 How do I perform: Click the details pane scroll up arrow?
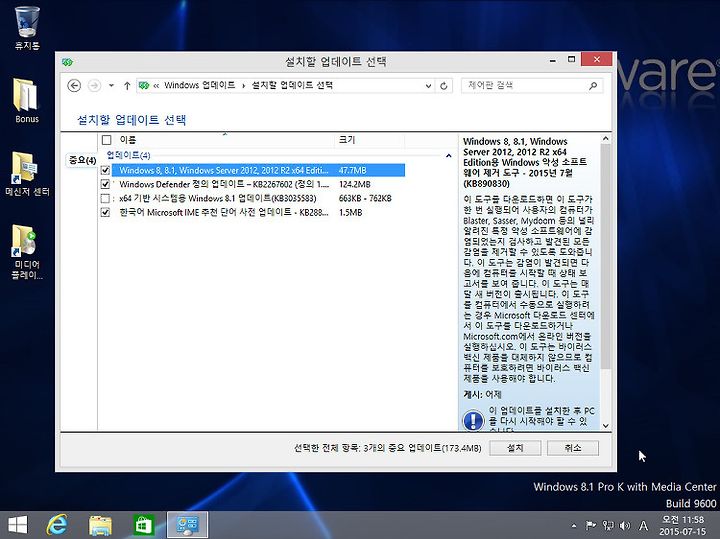tap(605, 139)
